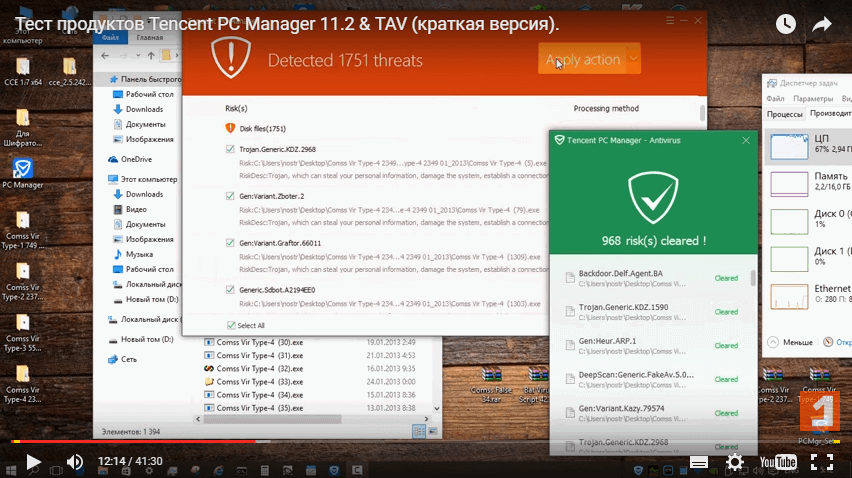Select the Gen:Heur.ARP.1 cleared entry
Image resolution: width=852 pixels, height=478 pixels.
[651, 345]
